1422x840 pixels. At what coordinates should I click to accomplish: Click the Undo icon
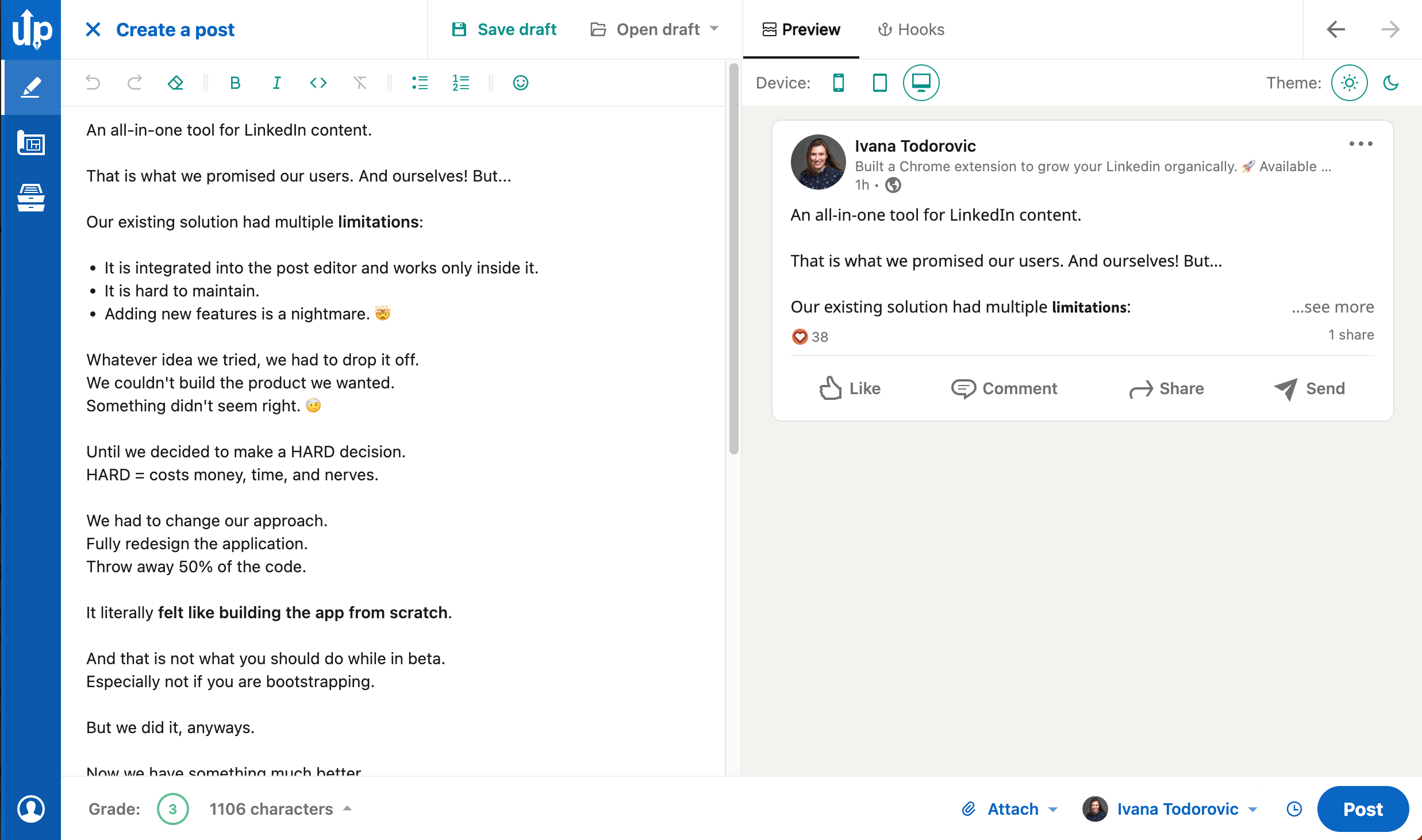[x=93, y=83]
